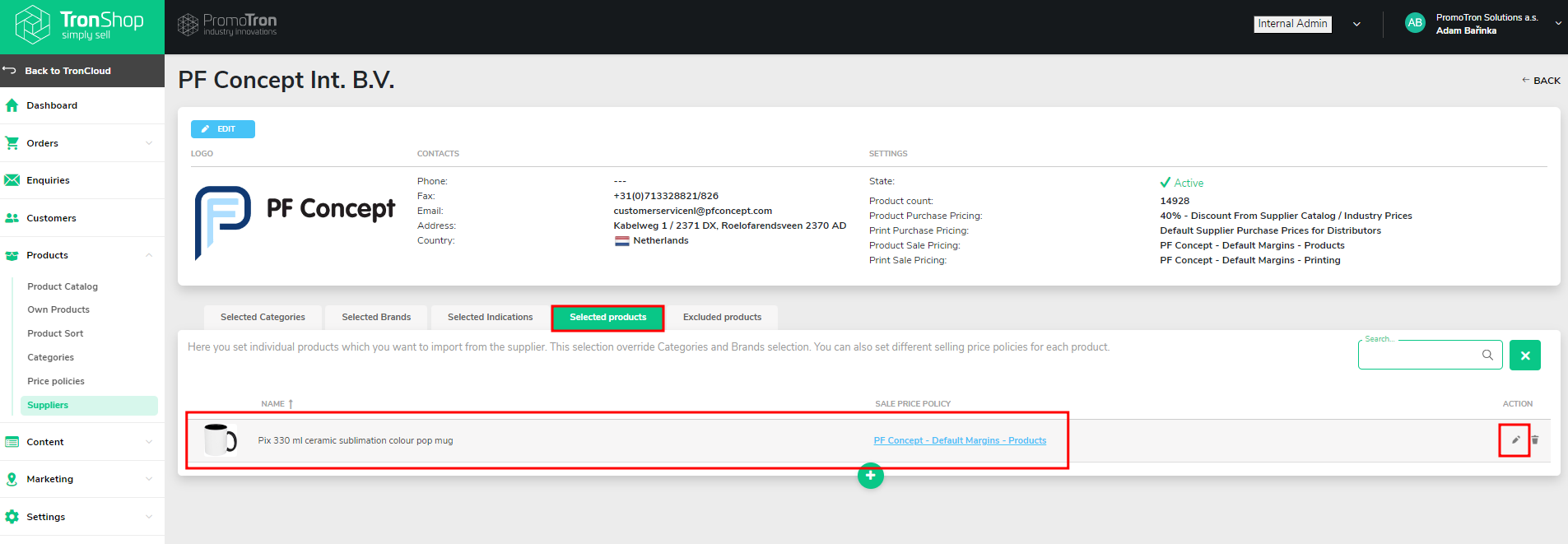Click the Active state label
Screen dimensions: 1568x544
(1189, 183)
